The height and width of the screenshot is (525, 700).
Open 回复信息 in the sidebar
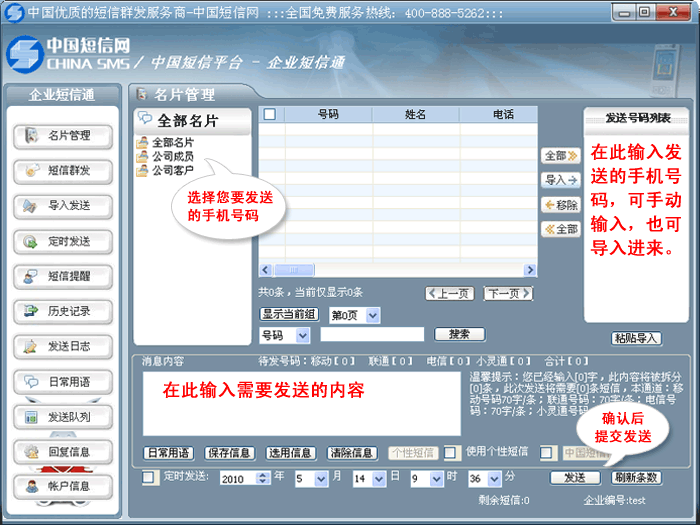pos(63,452)
